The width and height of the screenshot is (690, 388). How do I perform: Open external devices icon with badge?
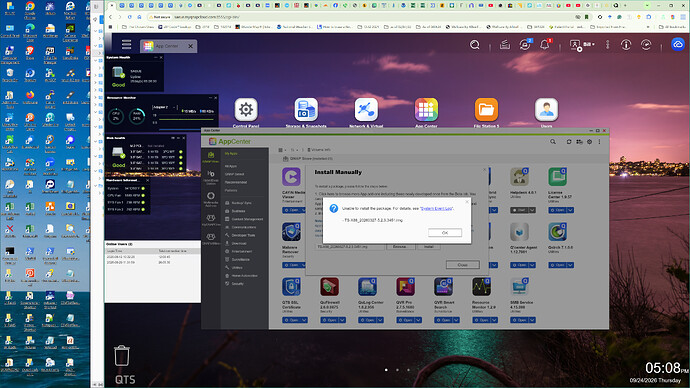coord(525,45)
